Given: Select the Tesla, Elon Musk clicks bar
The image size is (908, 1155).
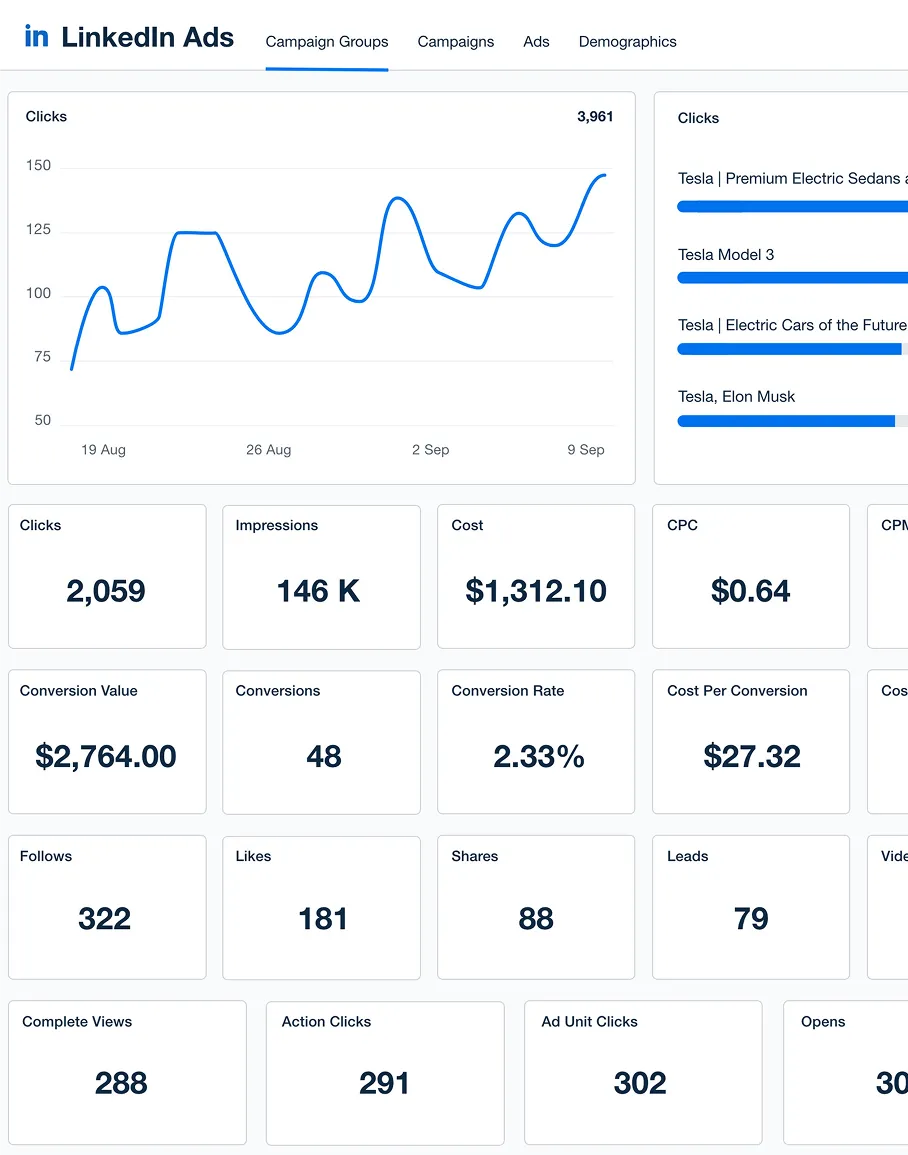Looking at the screenshot, I should tap(792, 421).
